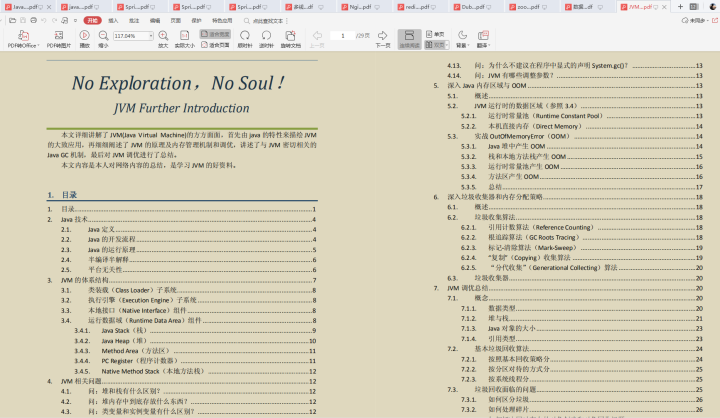The width and height of the screenshot is (720, 418).
Task: Open TOC entry 6.2.2 GC Roots Tracing
Action: [582, 237]
